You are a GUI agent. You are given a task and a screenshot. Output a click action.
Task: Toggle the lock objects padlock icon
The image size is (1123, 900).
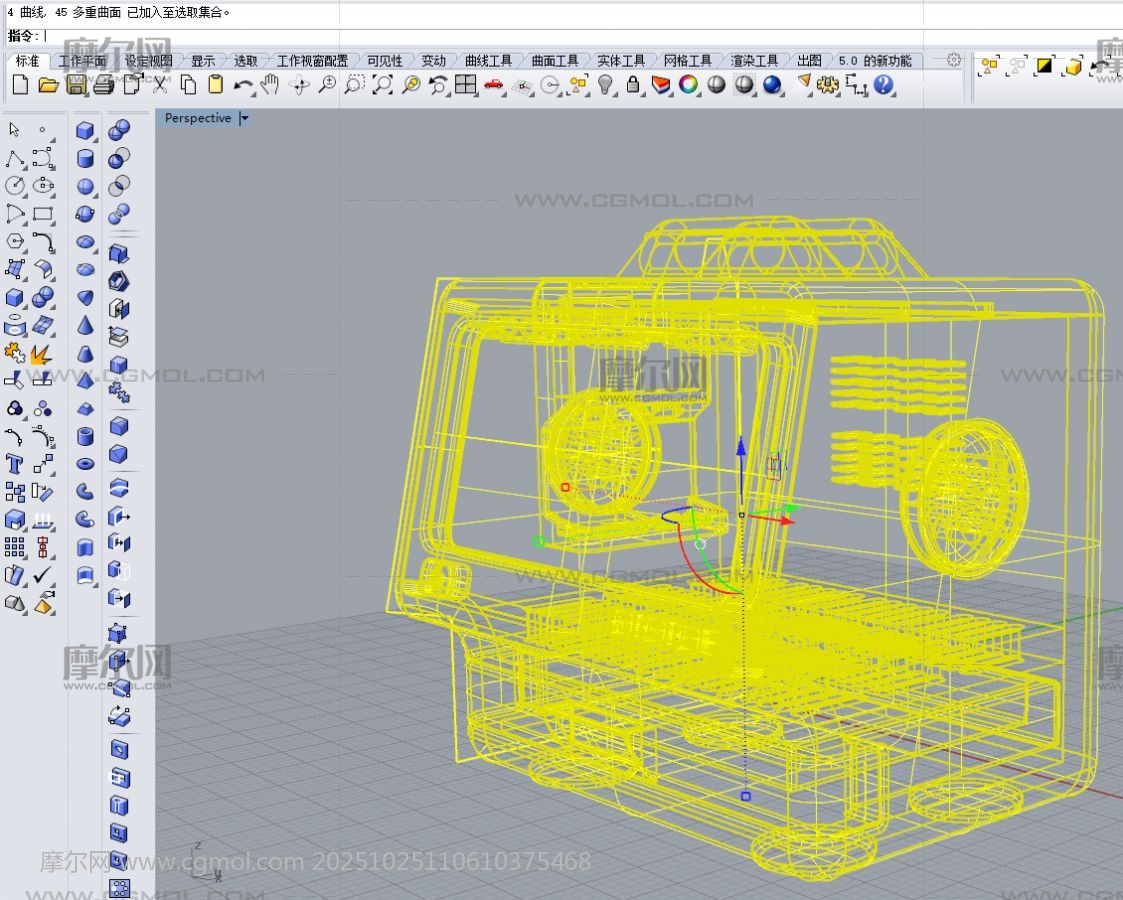pyautogui.click(x=633, y=85)
